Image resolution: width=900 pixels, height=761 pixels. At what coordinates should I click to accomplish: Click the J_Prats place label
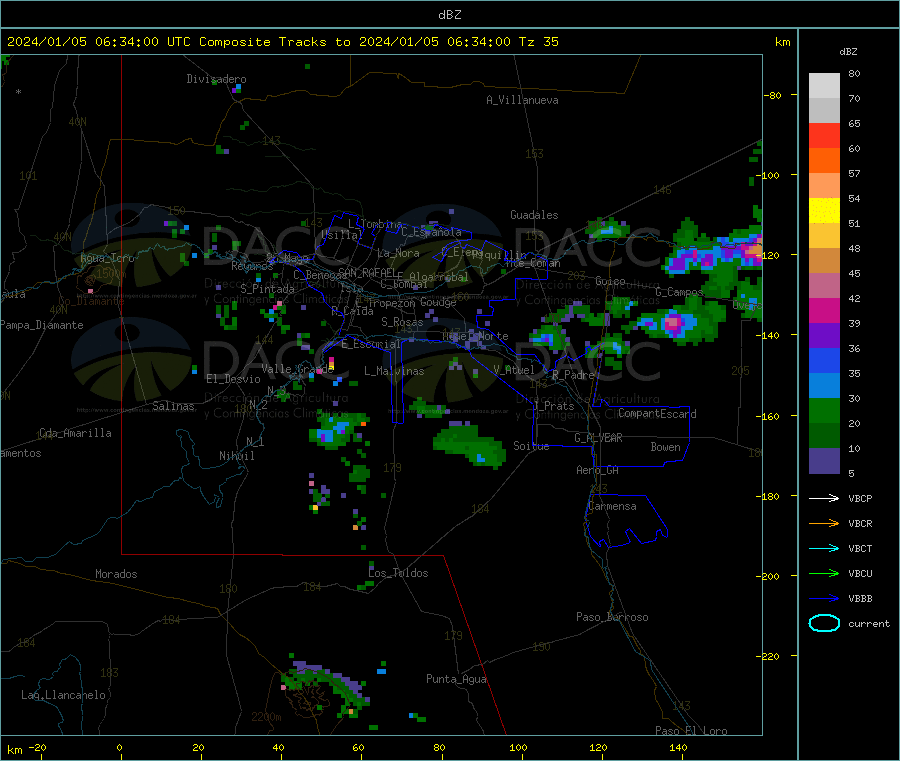point(554,406)
